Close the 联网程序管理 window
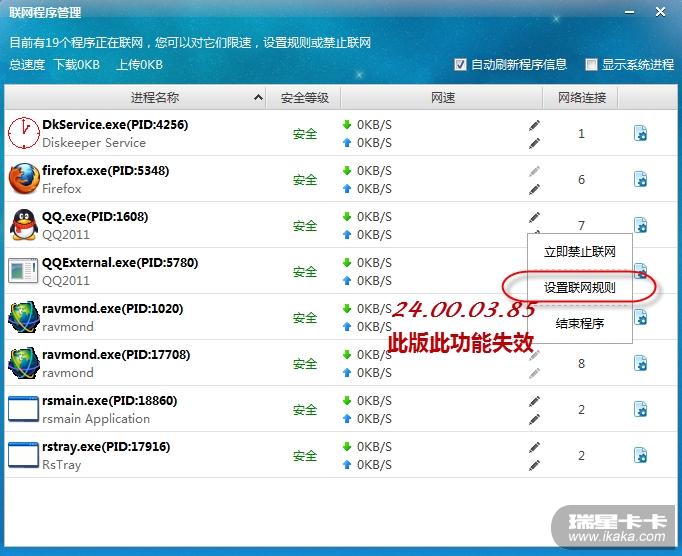 (660, 12)
